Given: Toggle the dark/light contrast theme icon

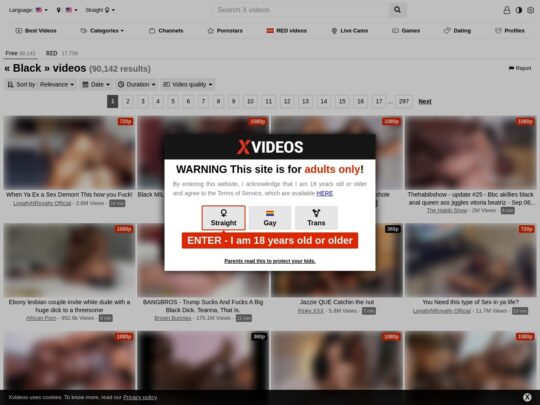Looking at the screenshot, I should (519, 10).
